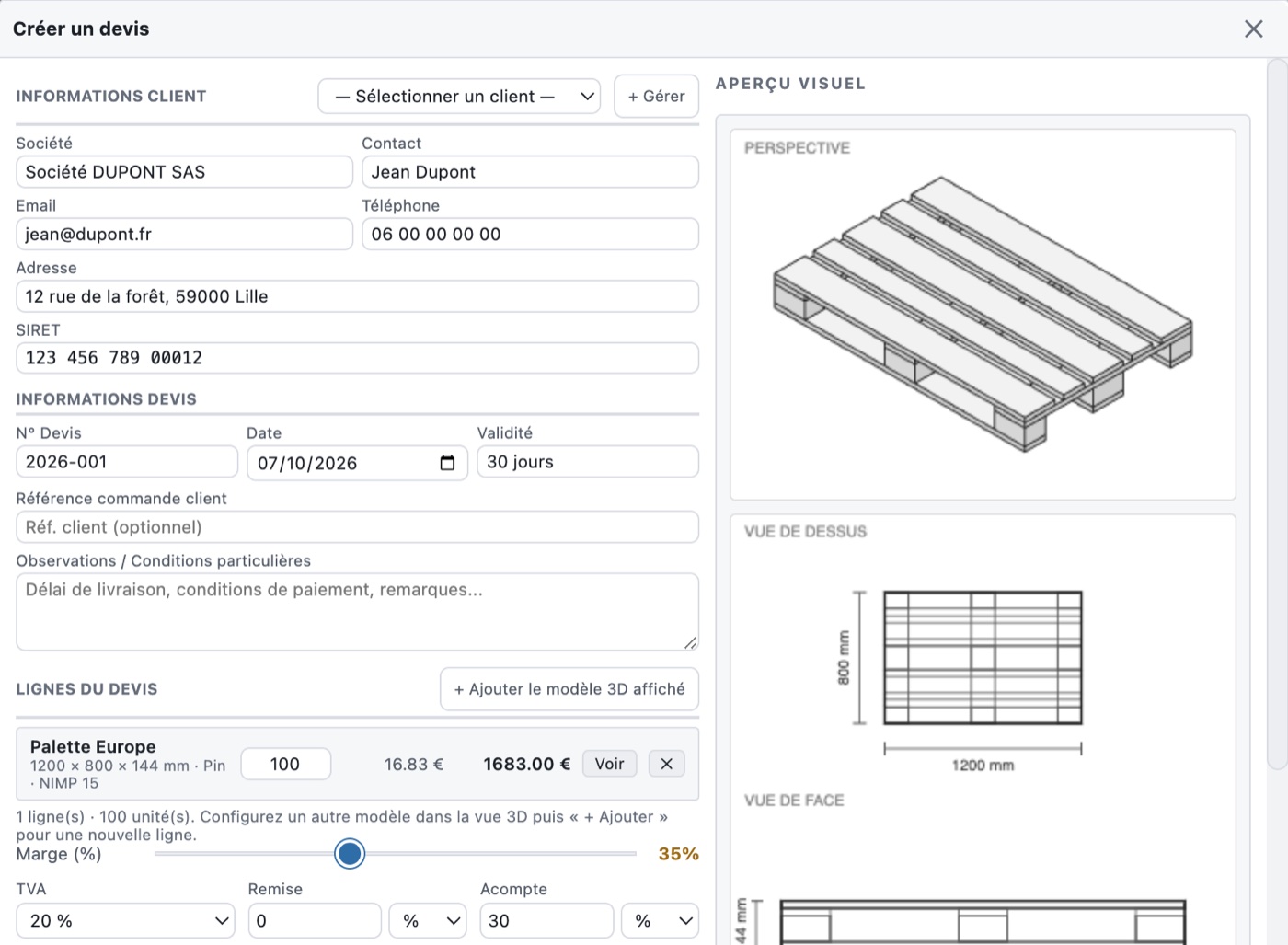This screenshot has width=1288, height=945.
Task: Remove the Palette Europe line
Action: point(667,764)
